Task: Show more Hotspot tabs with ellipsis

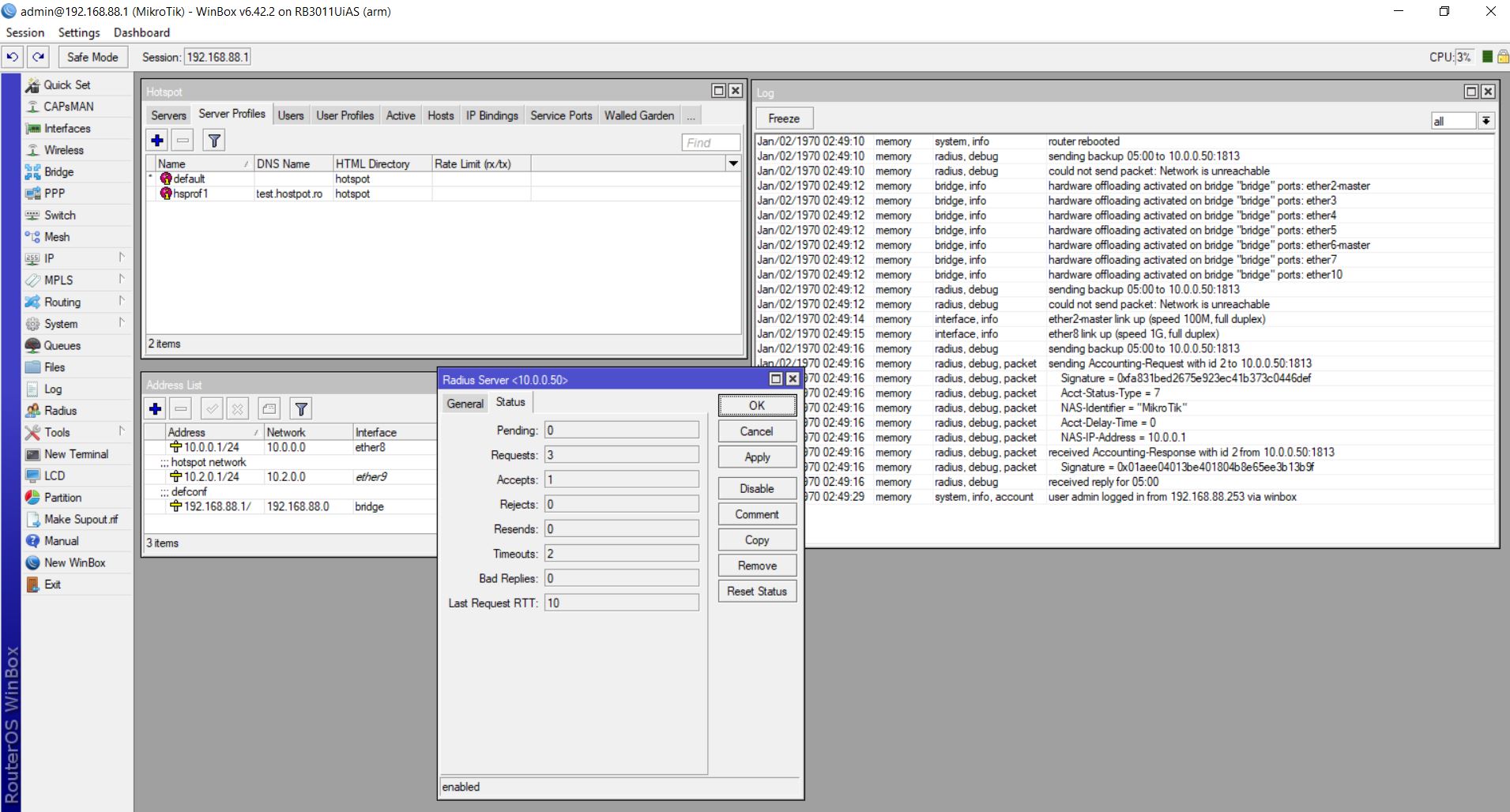Action: click(x=691, y=115)
